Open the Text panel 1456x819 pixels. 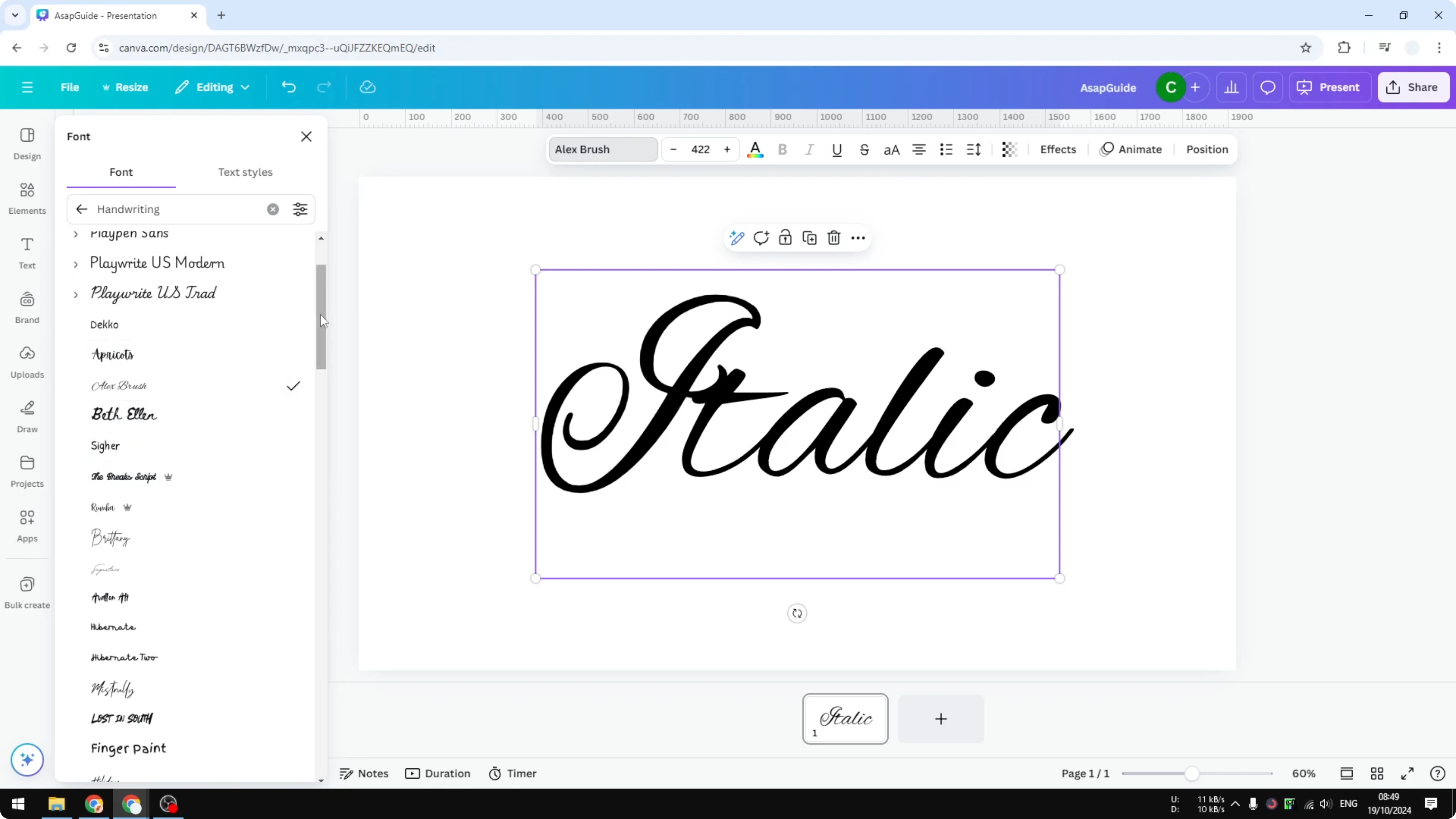(27, 252)
